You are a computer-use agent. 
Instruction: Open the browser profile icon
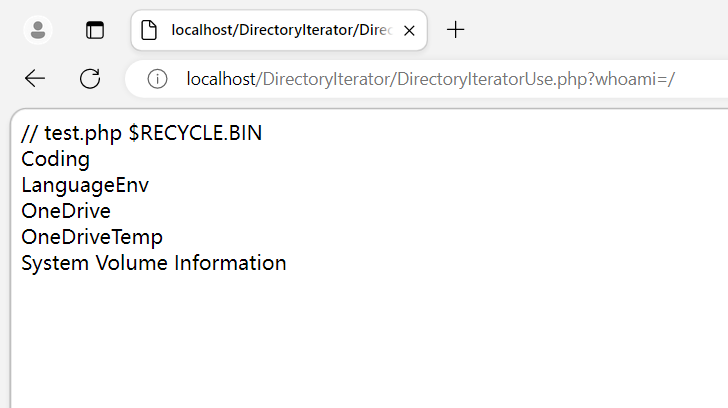(38, 30)
